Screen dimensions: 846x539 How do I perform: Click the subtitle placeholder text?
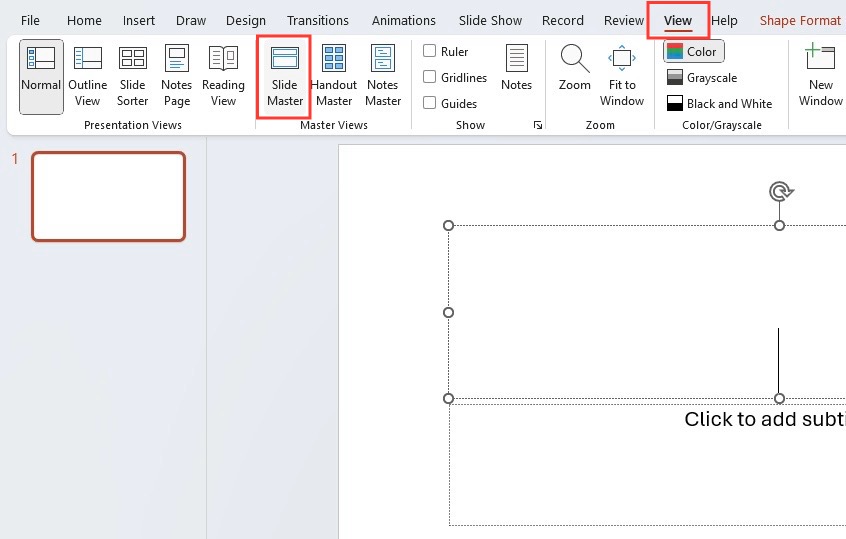tap(765, 419)
